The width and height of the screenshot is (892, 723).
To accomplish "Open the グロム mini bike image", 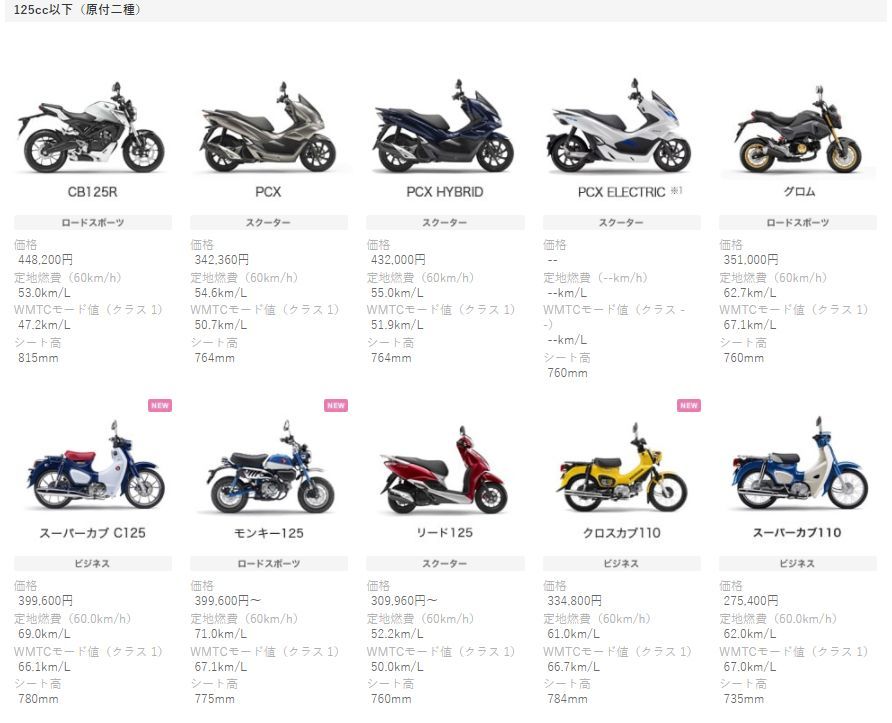I will pos(798,130).
